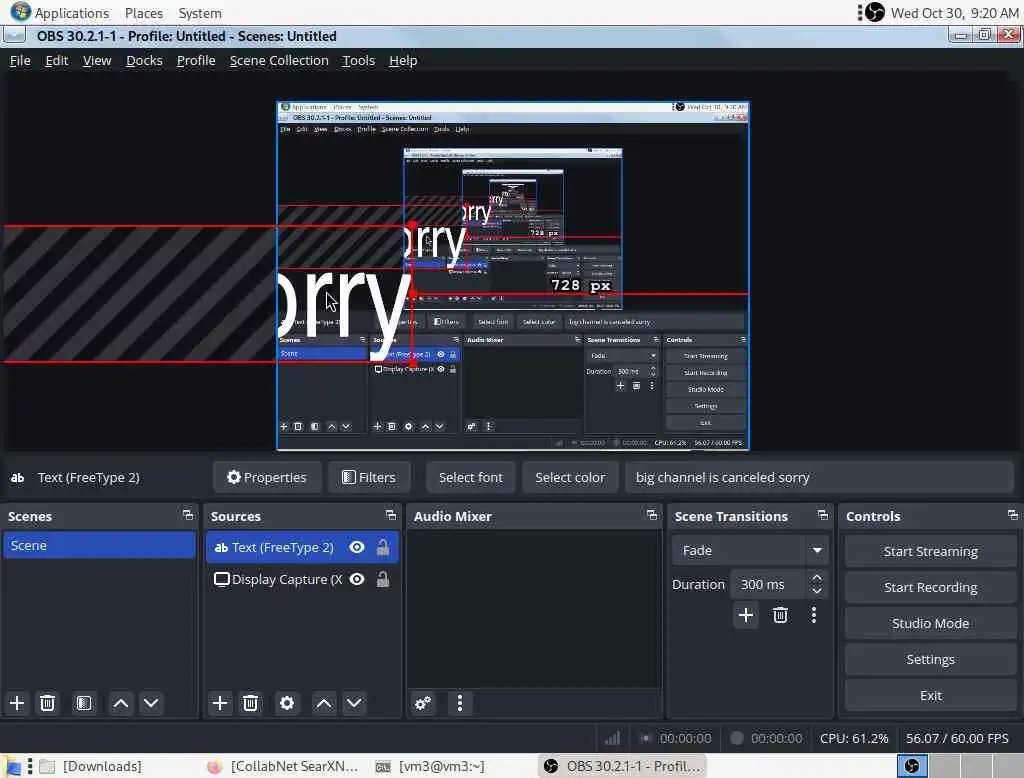The image size is (1024, 778).
Task: Click the OBS tray icon in top panel
Action: tap(875, 12)
